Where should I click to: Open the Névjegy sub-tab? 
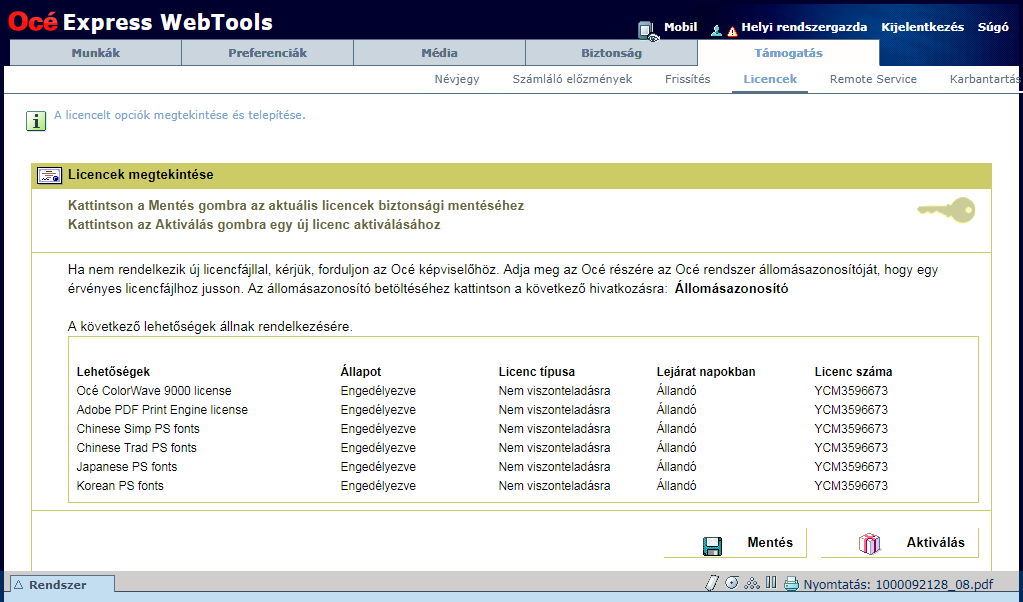coord(457,79)
